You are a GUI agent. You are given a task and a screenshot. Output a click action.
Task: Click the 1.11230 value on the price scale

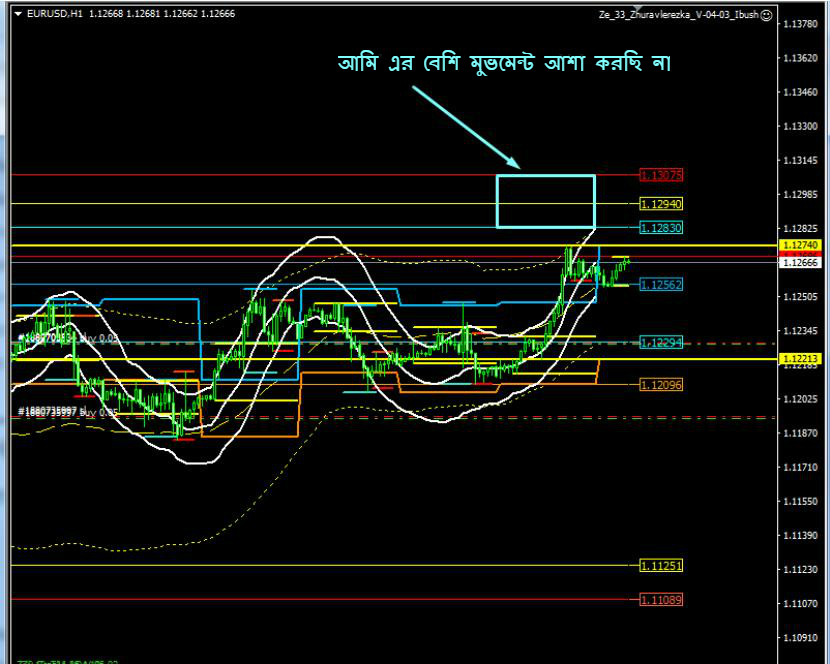point(800,569)
